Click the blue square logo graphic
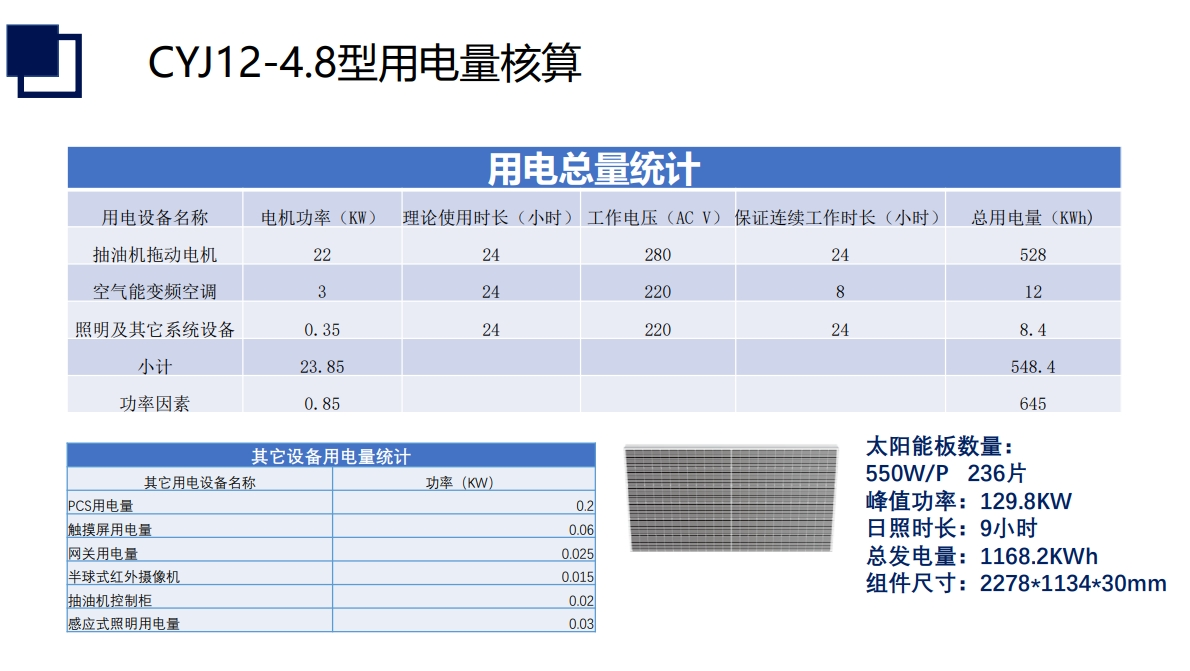 tap(44, 61)
